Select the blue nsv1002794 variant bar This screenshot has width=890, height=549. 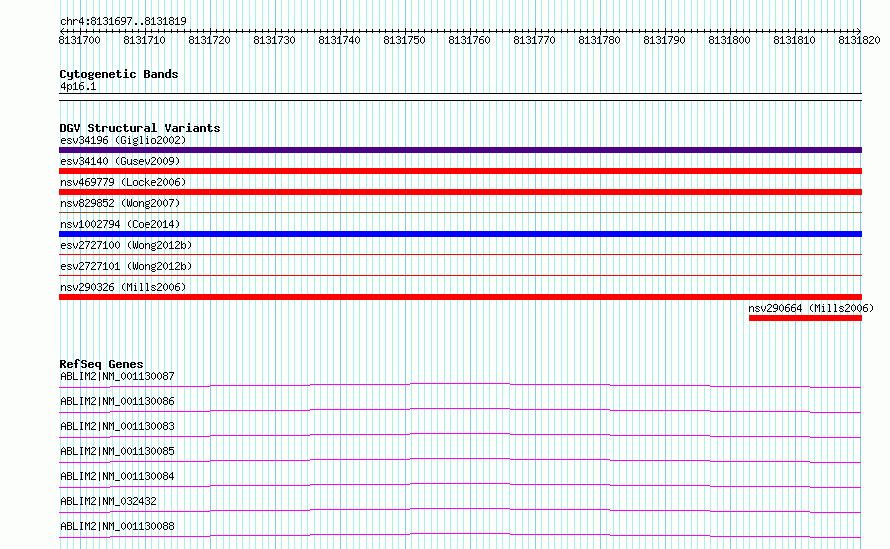tap(460, 234)
